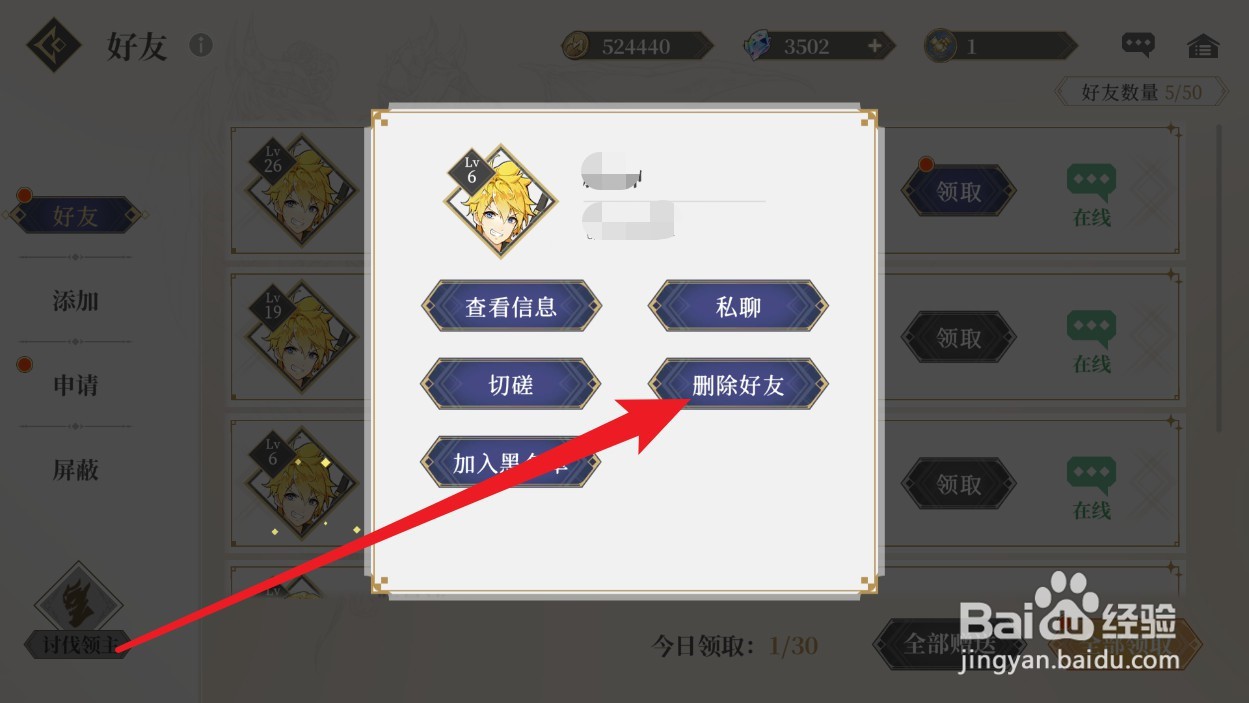Open the chat bubble icon in top bar
Screen dimensions: 1249x703
coord(1138,45)
